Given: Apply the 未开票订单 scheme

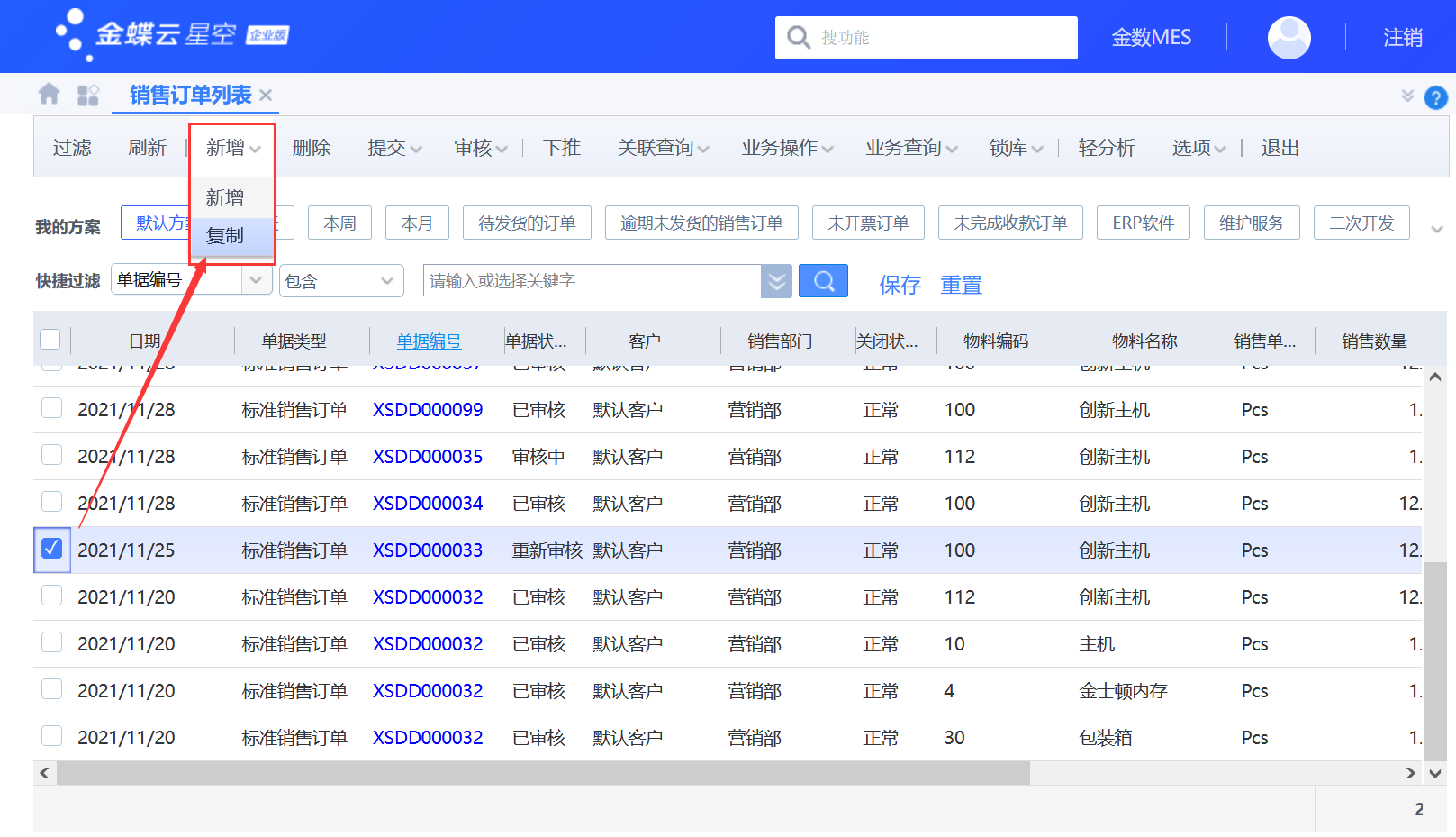Looking at the screenshot, I should tap(868, 223).
